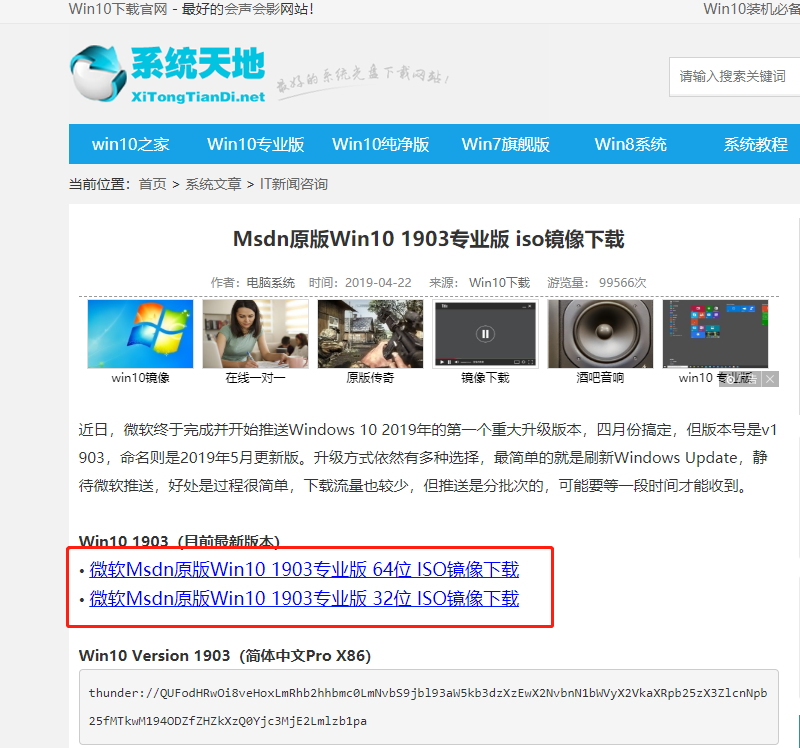Click the Win10下载 source text
The width and height of the screenshot is (800, 748).
(499, 283)
